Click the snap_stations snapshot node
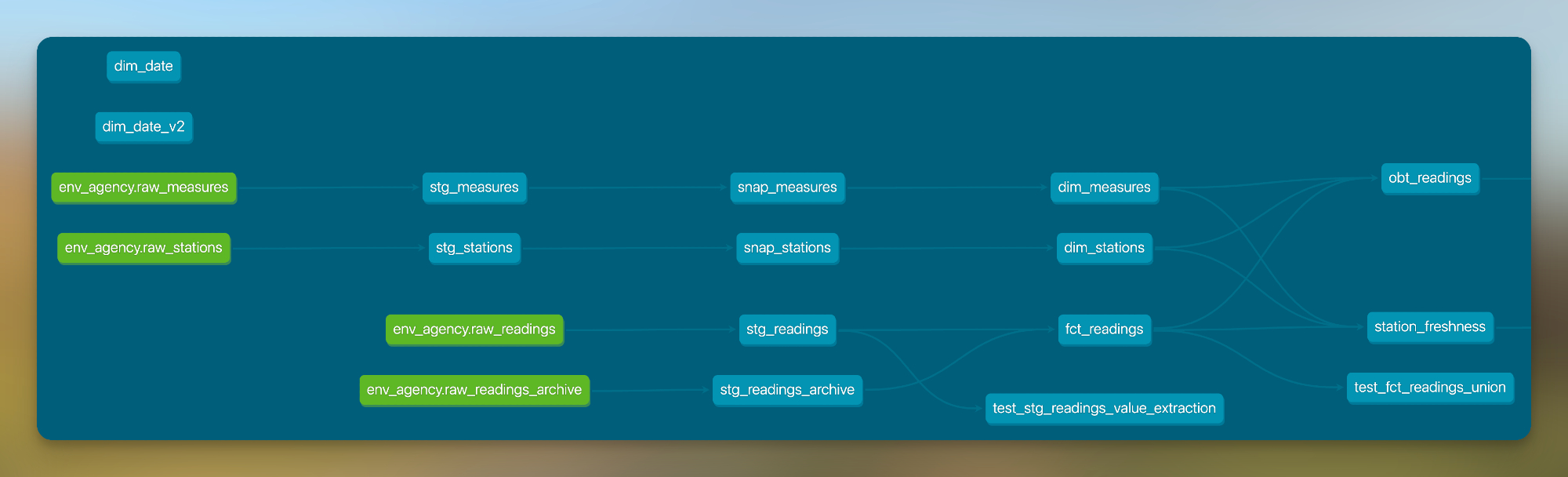Screen dimensions: 1568x477 (x=787, y=248)
